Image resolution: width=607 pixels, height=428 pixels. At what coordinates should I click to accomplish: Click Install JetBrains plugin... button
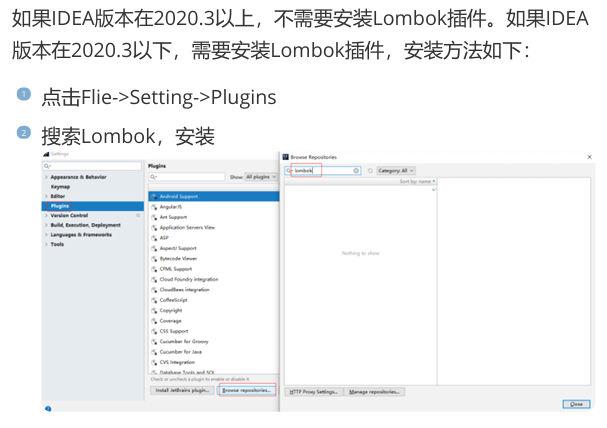[182, 390]
